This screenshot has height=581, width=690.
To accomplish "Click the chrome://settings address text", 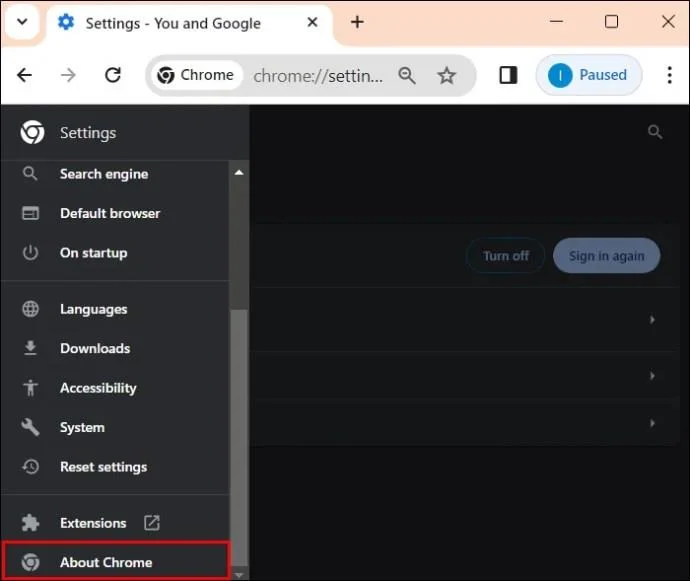I will point(318,76).
